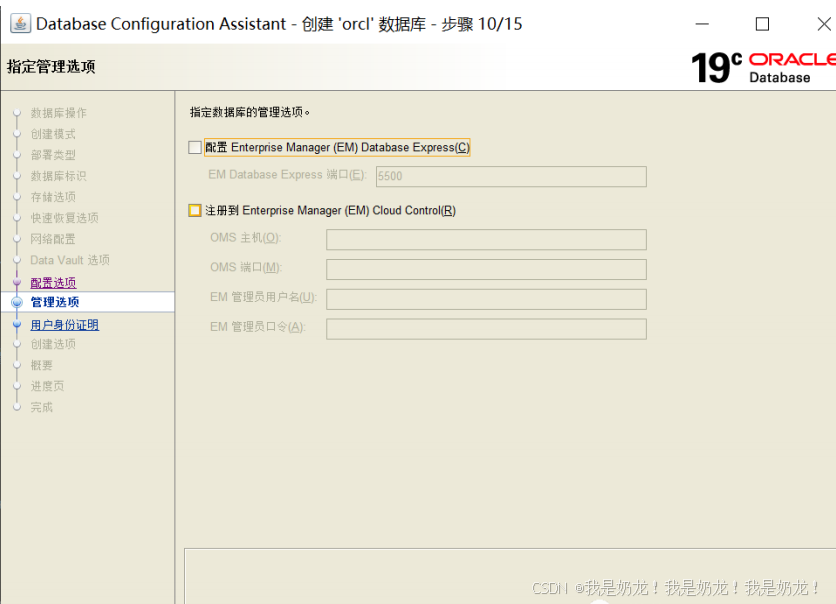
Task: Click the EM Database Express 端口 label
Action: (x=287, y=175)
